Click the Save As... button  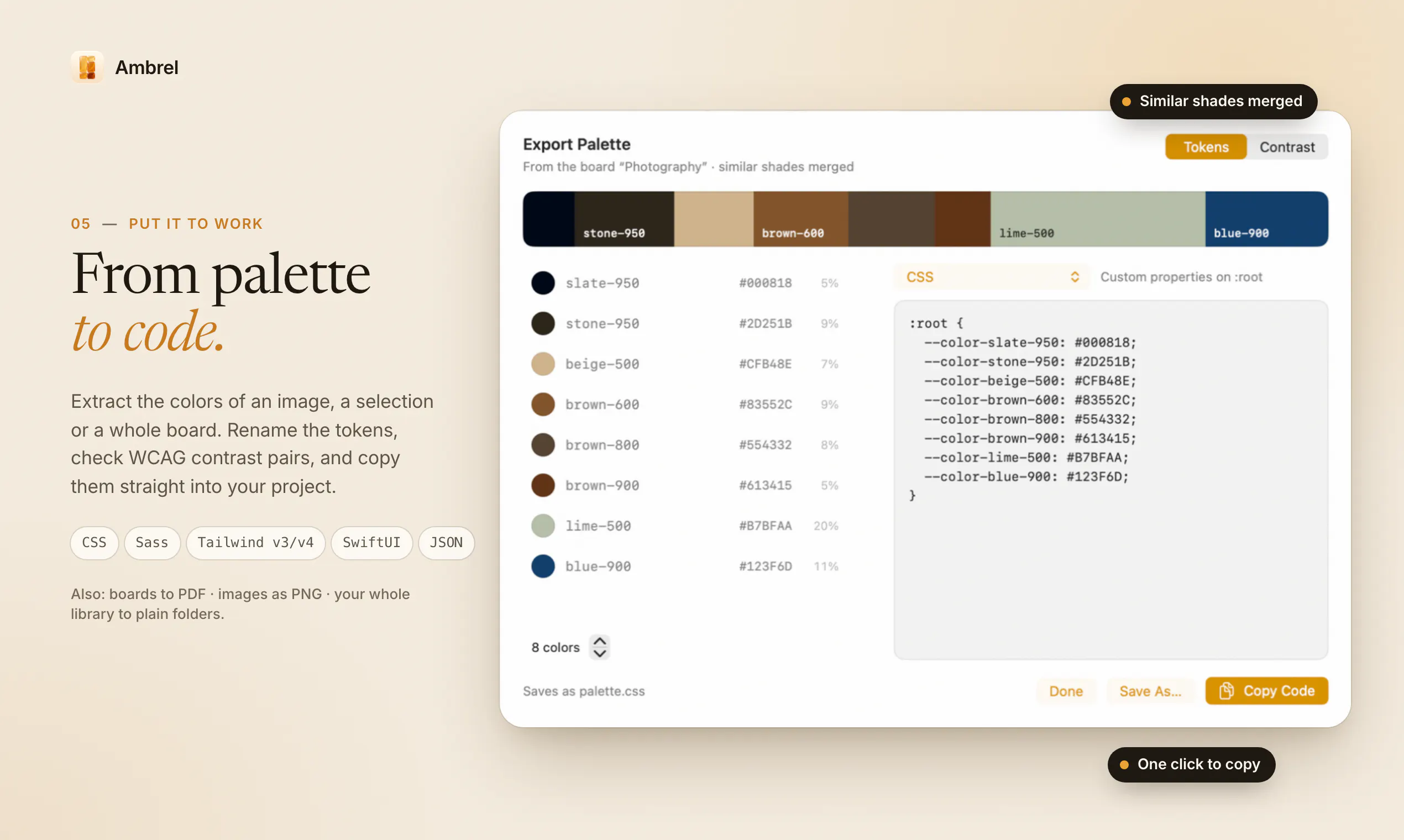point(1150,691)
